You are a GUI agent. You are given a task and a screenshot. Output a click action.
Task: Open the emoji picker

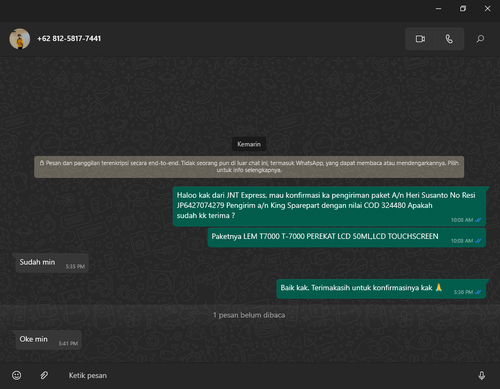(17, 375)
